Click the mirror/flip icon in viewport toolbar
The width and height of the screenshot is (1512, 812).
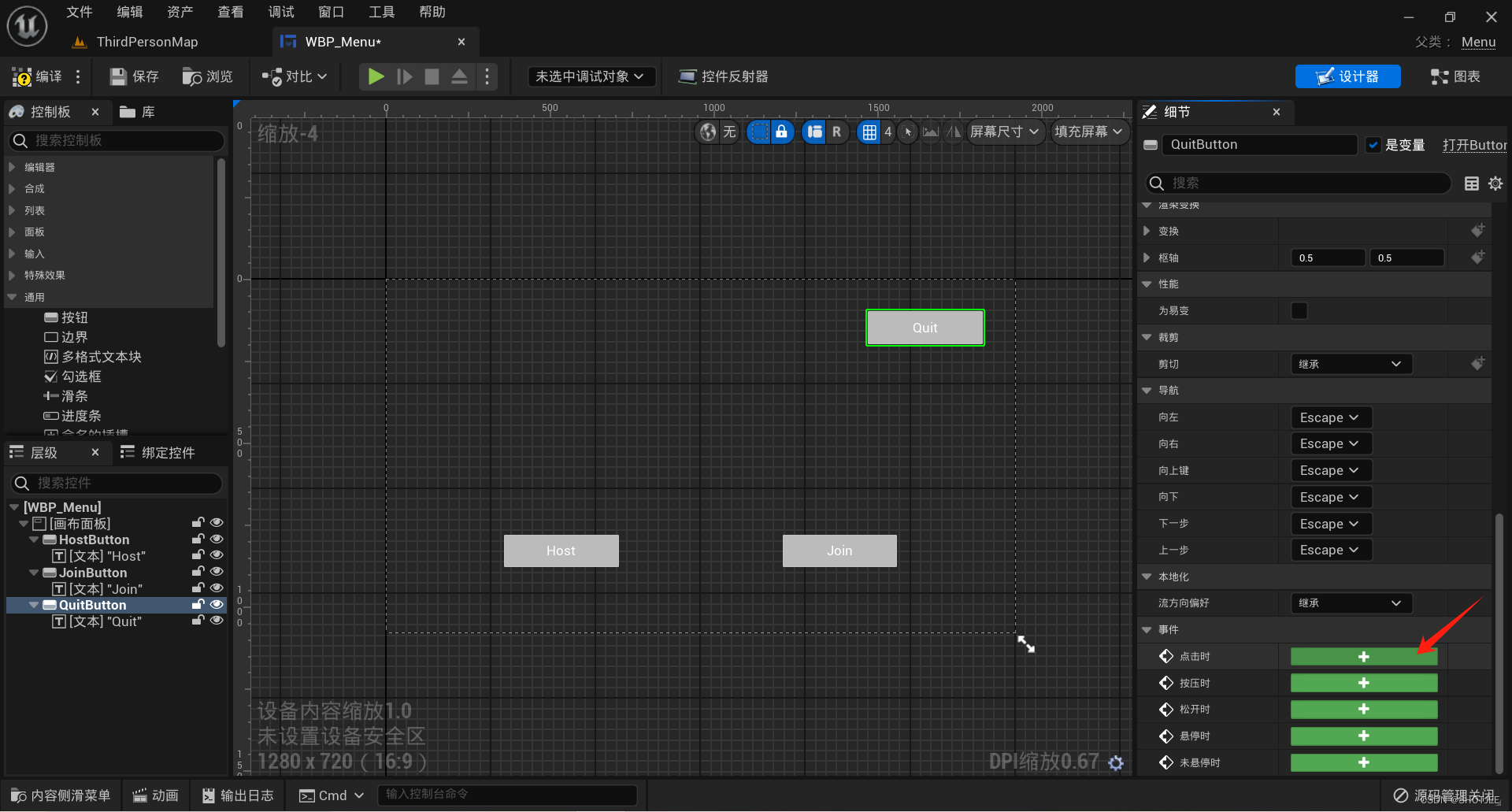954,132
